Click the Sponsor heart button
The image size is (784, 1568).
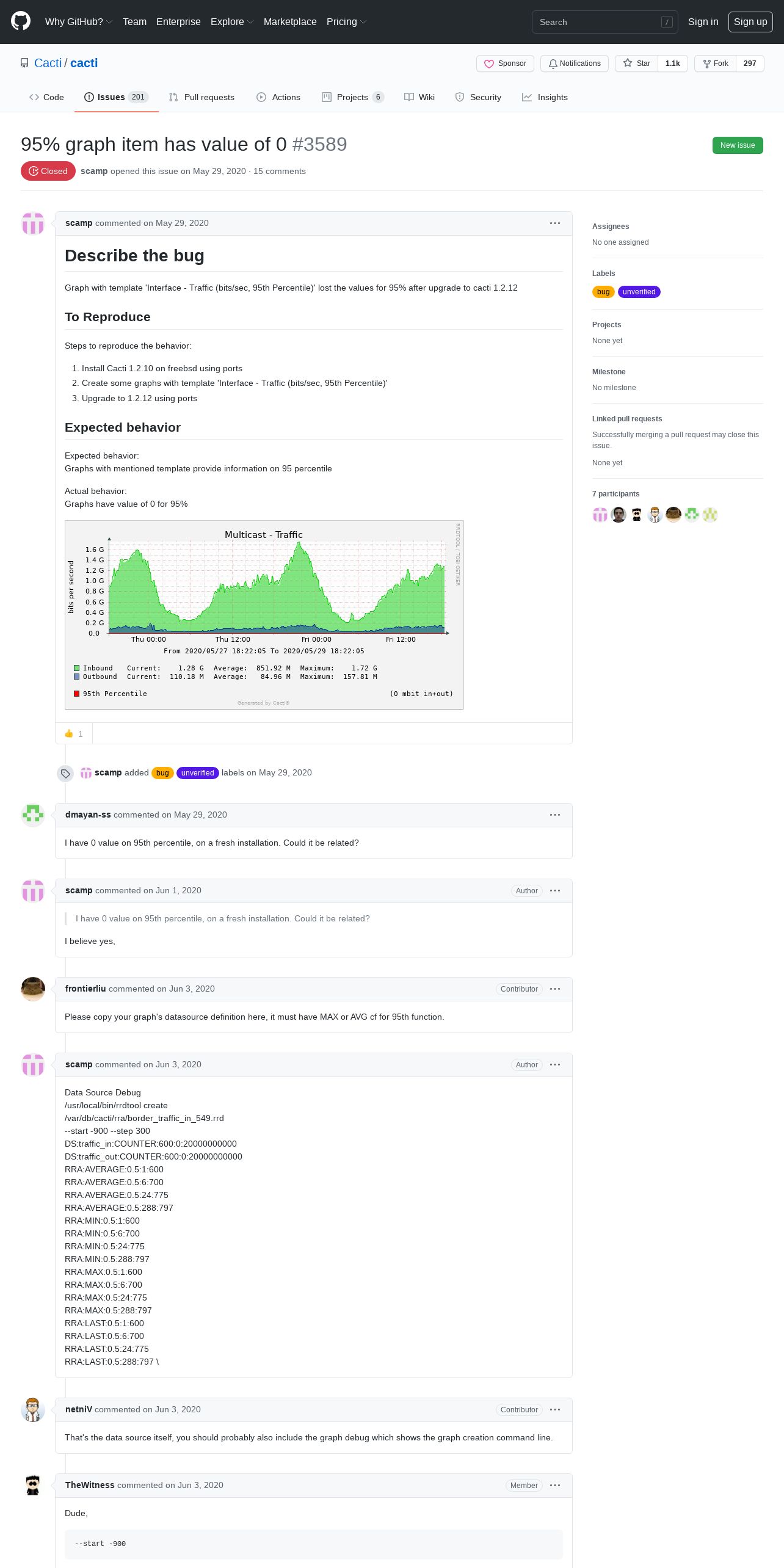tap(506, 64)
